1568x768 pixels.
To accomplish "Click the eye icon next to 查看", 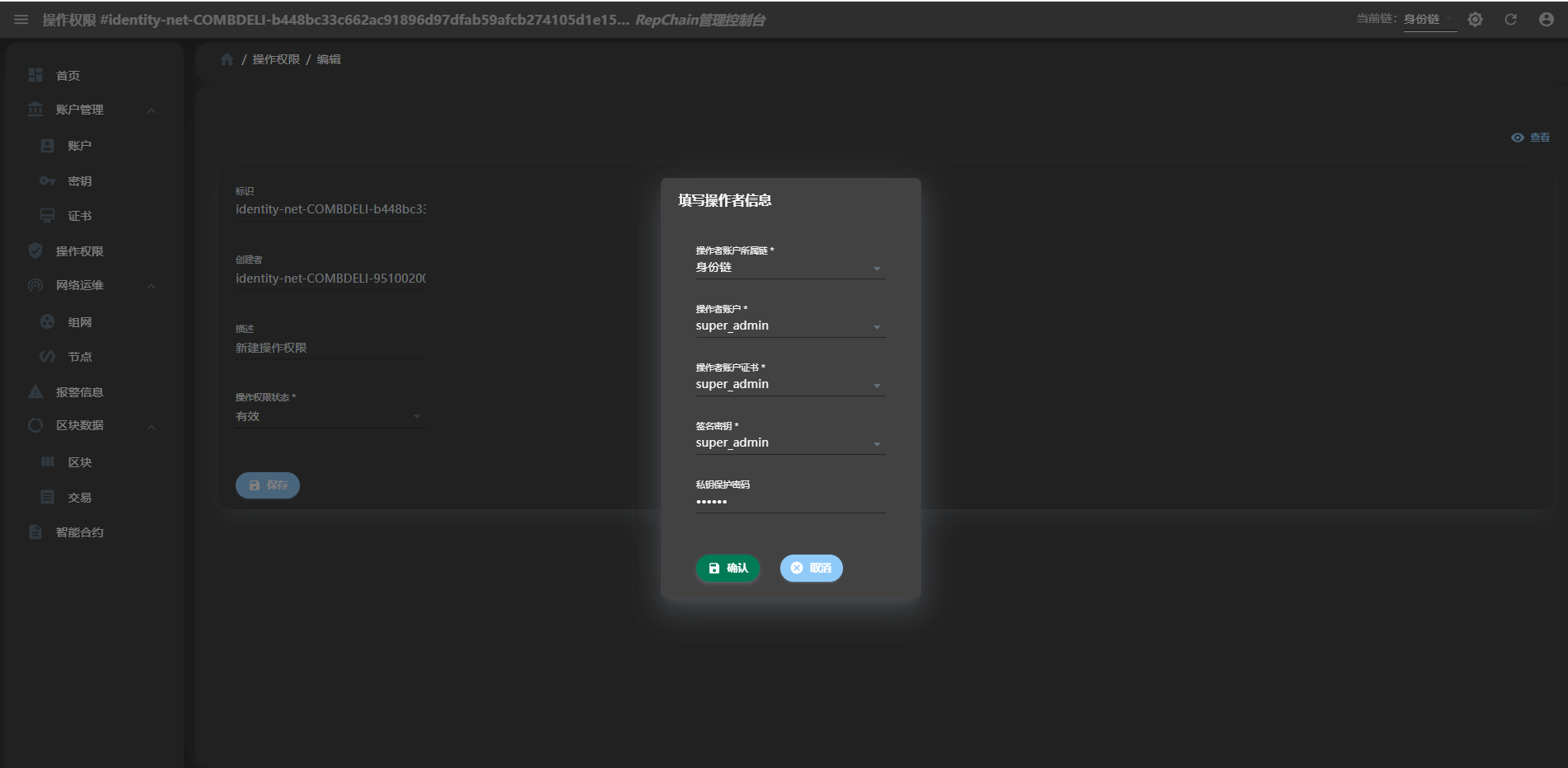I will pyautogui.click(x=1518, y=138).
